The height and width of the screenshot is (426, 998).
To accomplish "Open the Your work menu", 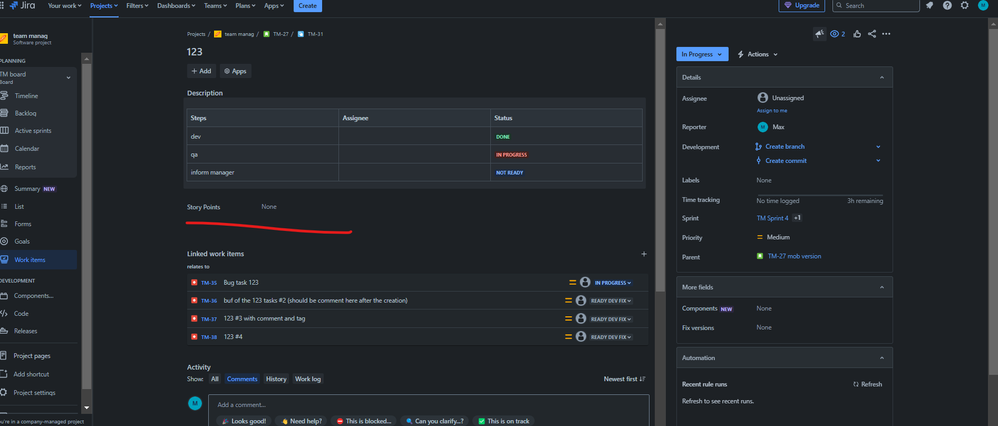I will [63, 6].
